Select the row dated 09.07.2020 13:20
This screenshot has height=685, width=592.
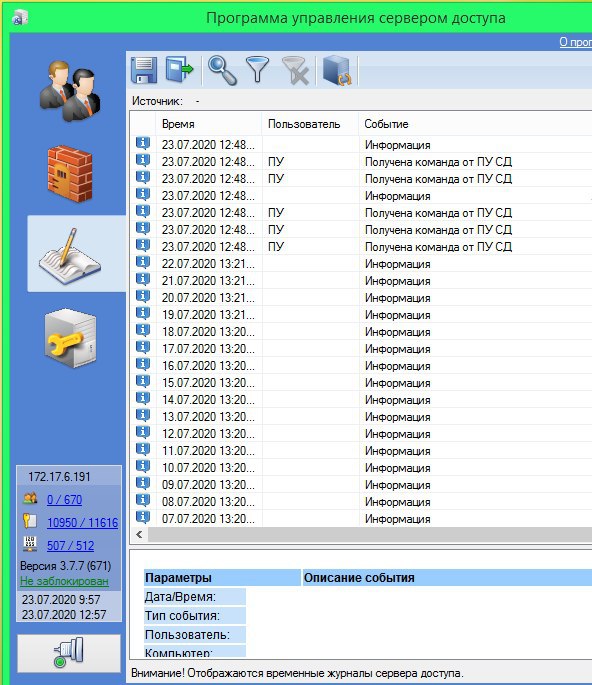pos(361,485)
